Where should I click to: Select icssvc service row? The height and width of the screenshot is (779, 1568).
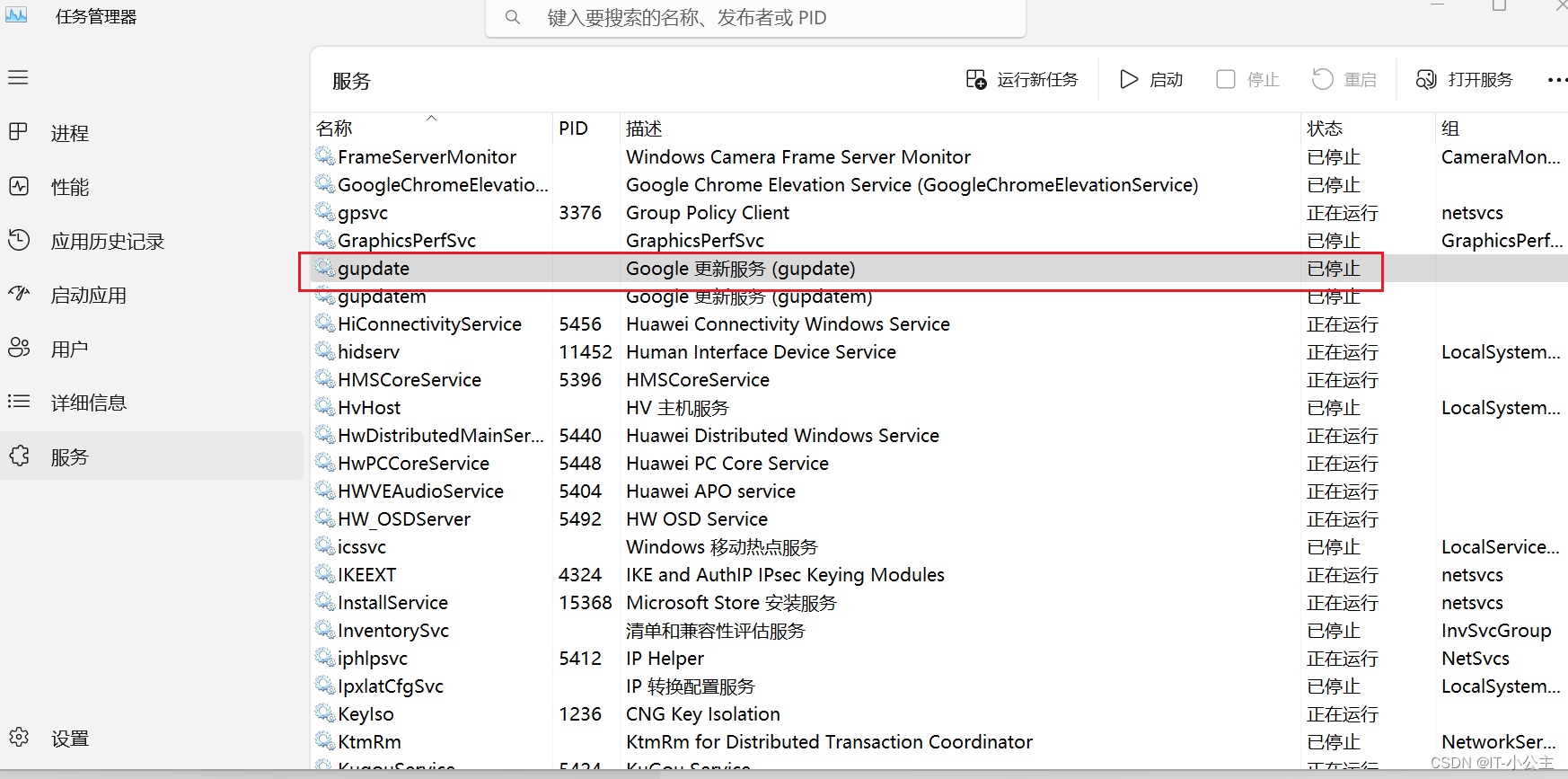939,547
